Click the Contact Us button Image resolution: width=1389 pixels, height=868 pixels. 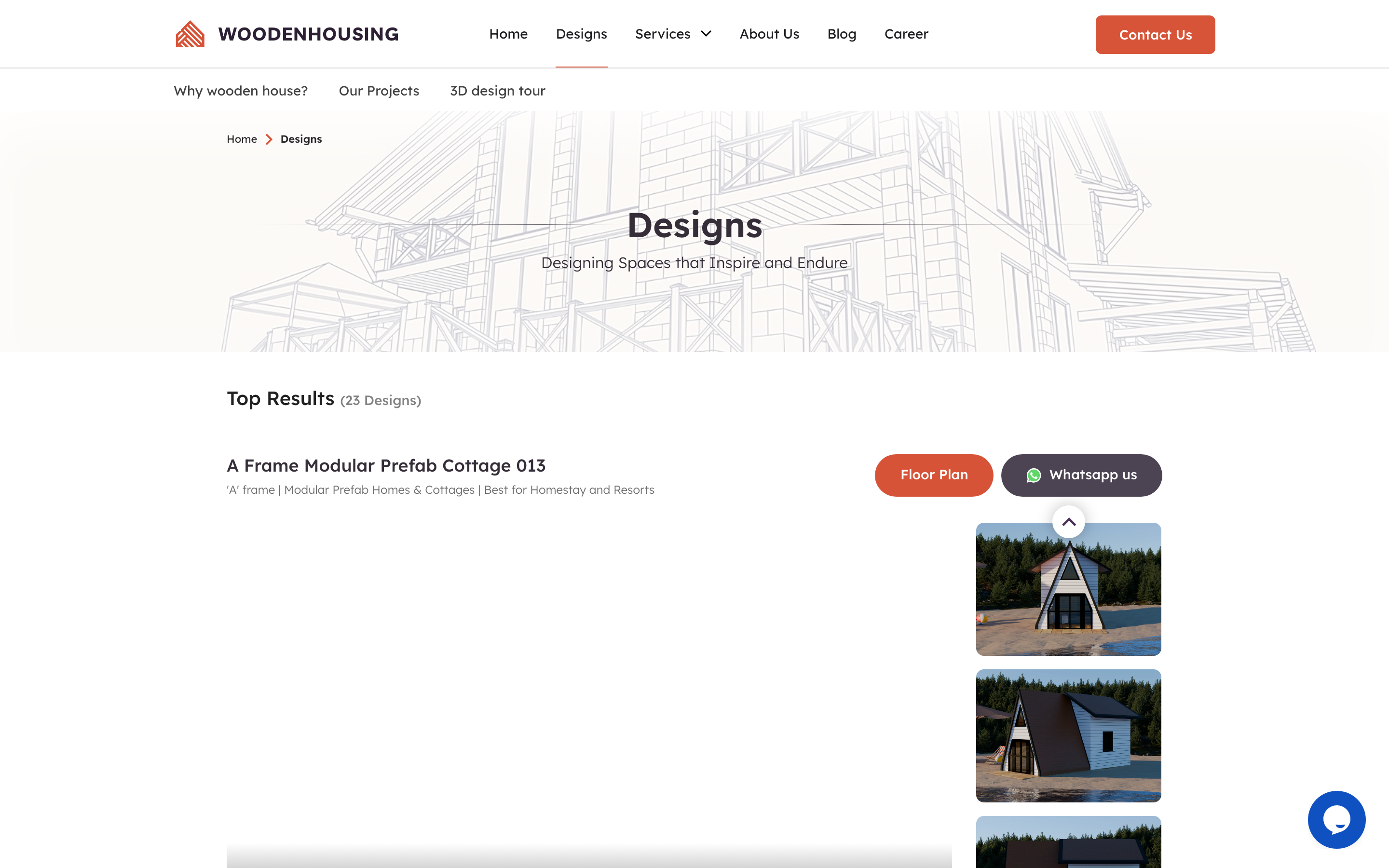(1155, 34)
